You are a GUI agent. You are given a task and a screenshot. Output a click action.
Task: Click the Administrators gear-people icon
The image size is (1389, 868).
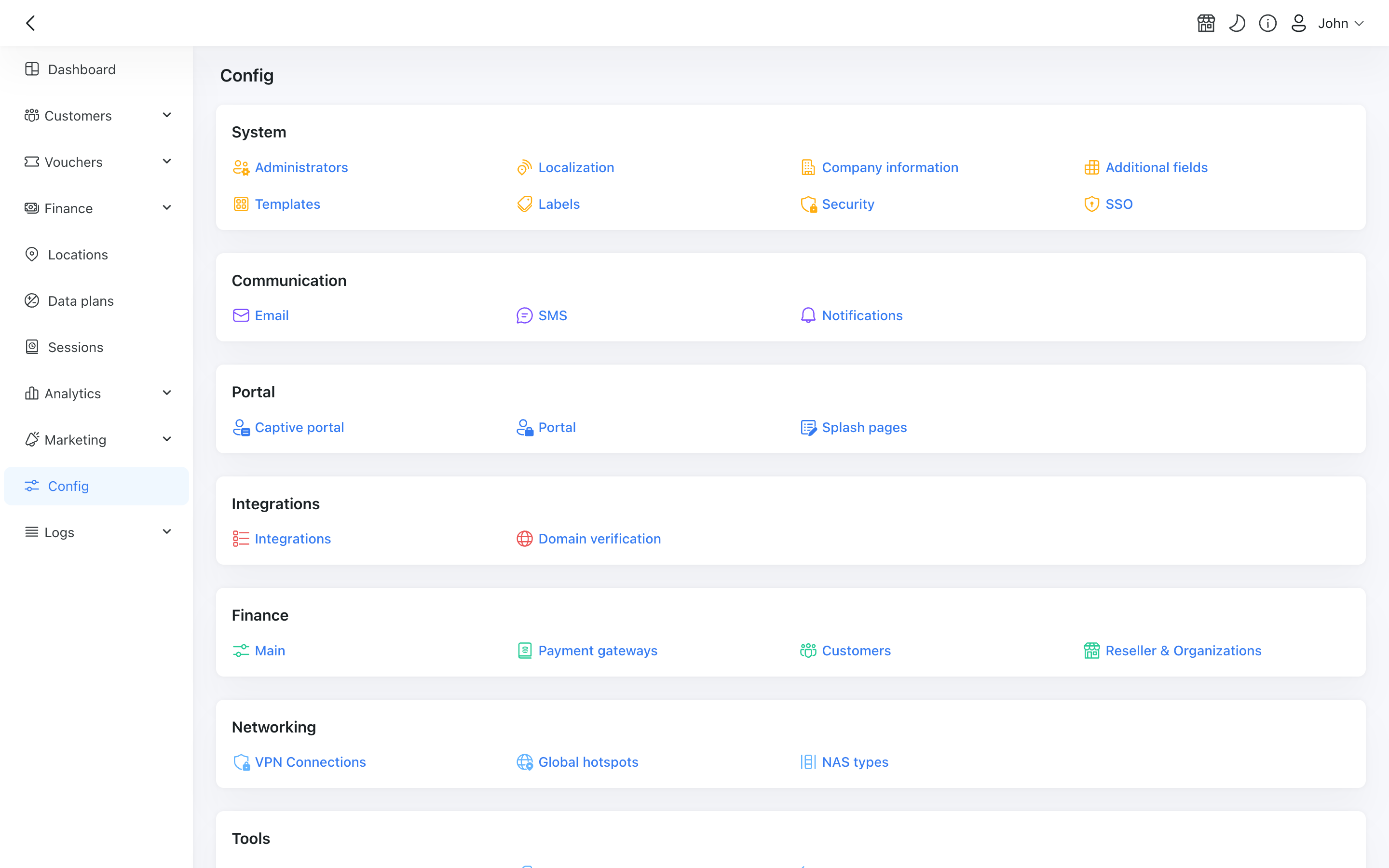pyautogui.click(x=241, y=168)
